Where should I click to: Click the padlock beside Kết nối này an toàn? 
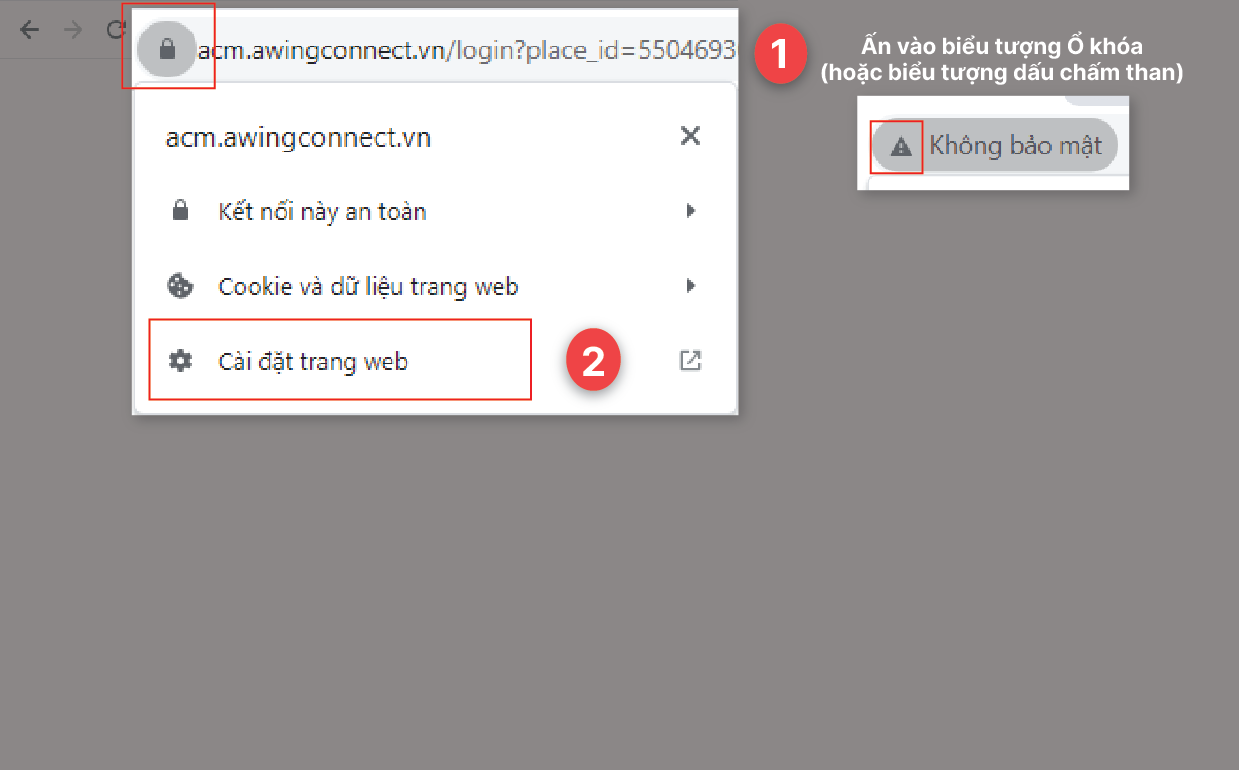[180, 211]
